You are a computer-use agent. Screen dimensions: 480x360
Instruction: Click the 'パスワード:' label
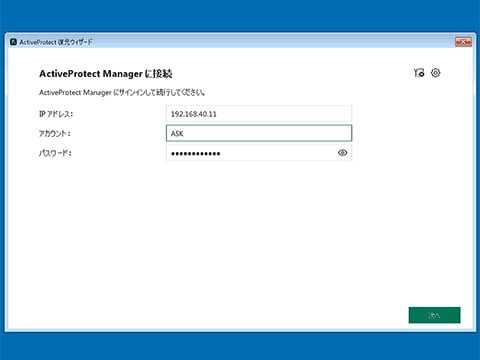click(x=55, y=153)
